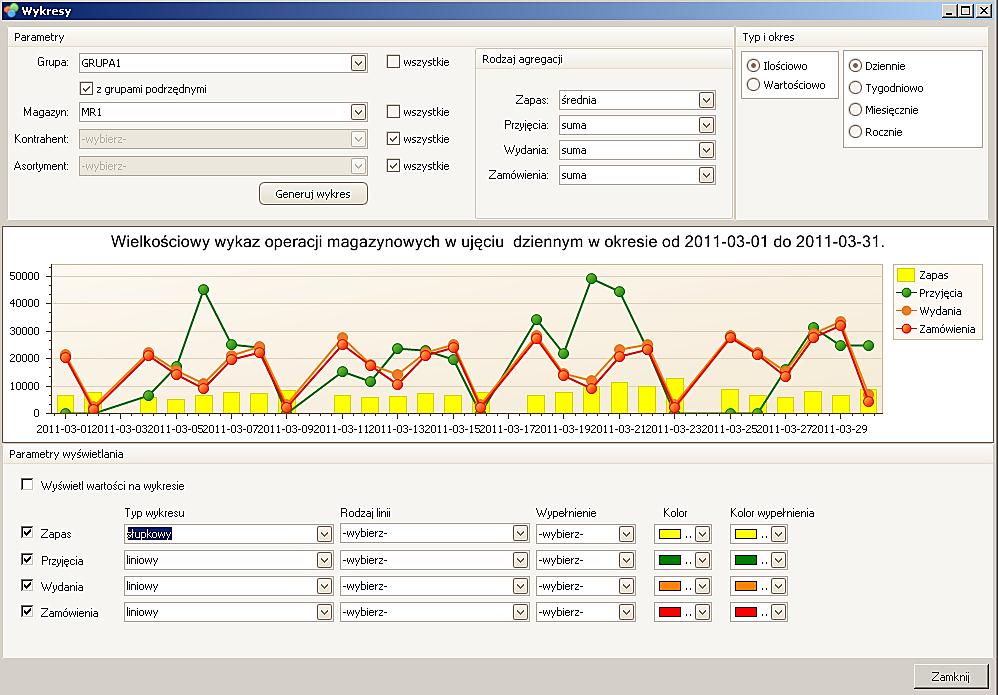Image resolution: width=998 pixels, height=695 pixels.
Task: Click the Zamówienia legend marker in the chart
Action: 906,329
